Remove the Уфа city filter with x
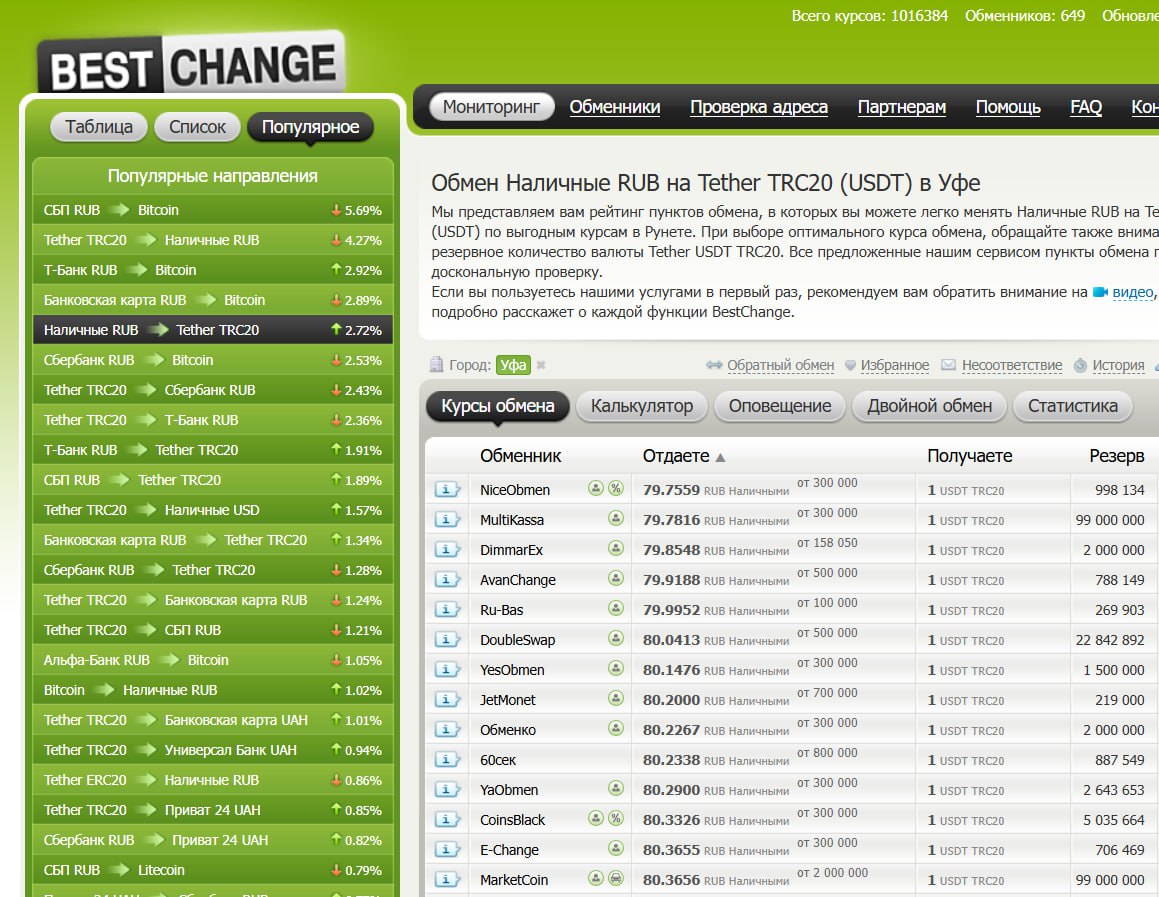This screenshot has width=1159, height=897. click(x=541, y=366)
